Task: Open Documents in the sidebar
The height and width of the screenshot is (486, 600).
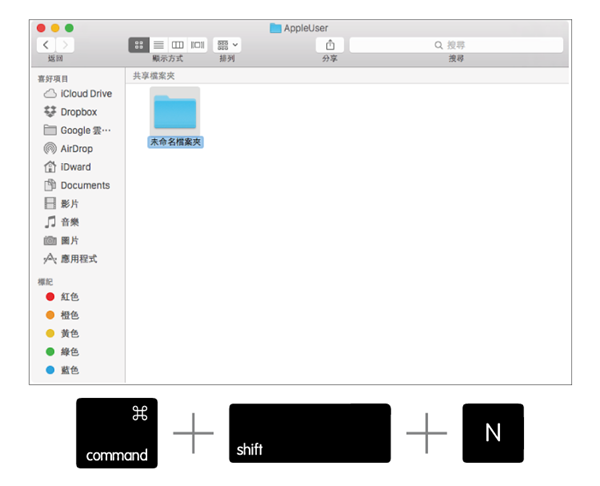Action: [x=77, y=185]
